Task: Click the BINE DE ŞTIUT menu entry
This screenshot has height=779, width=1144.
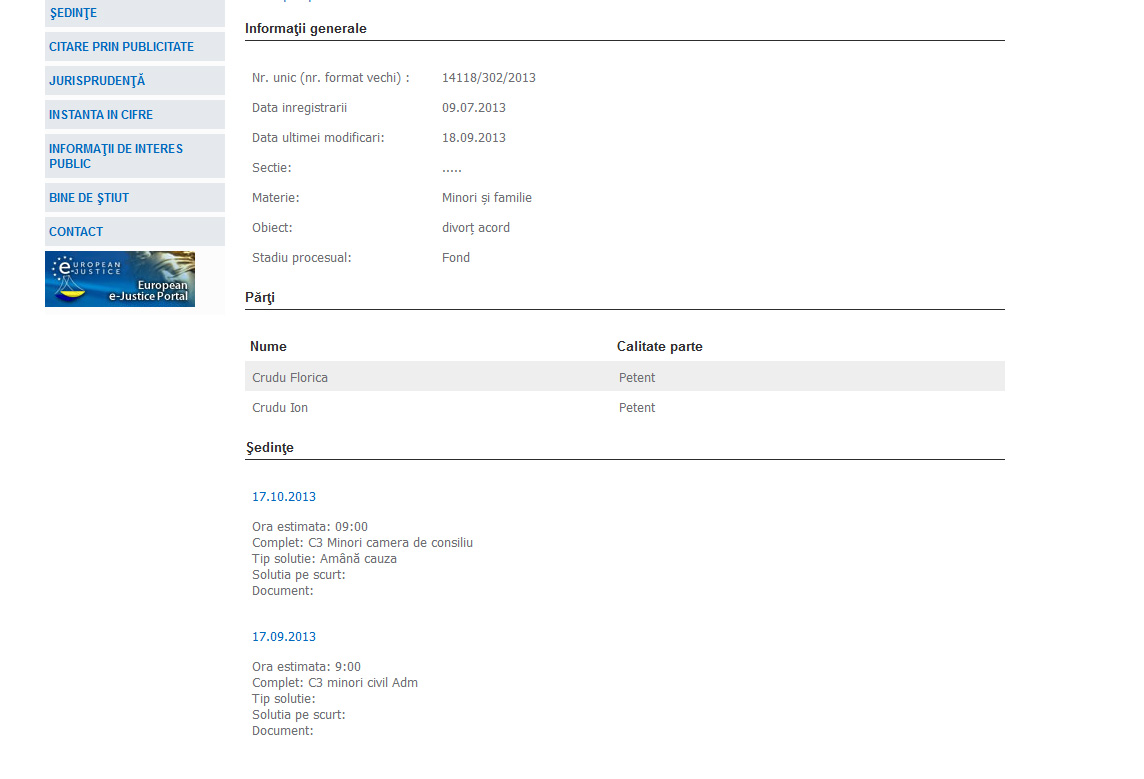Action: [x=89, y=198]
